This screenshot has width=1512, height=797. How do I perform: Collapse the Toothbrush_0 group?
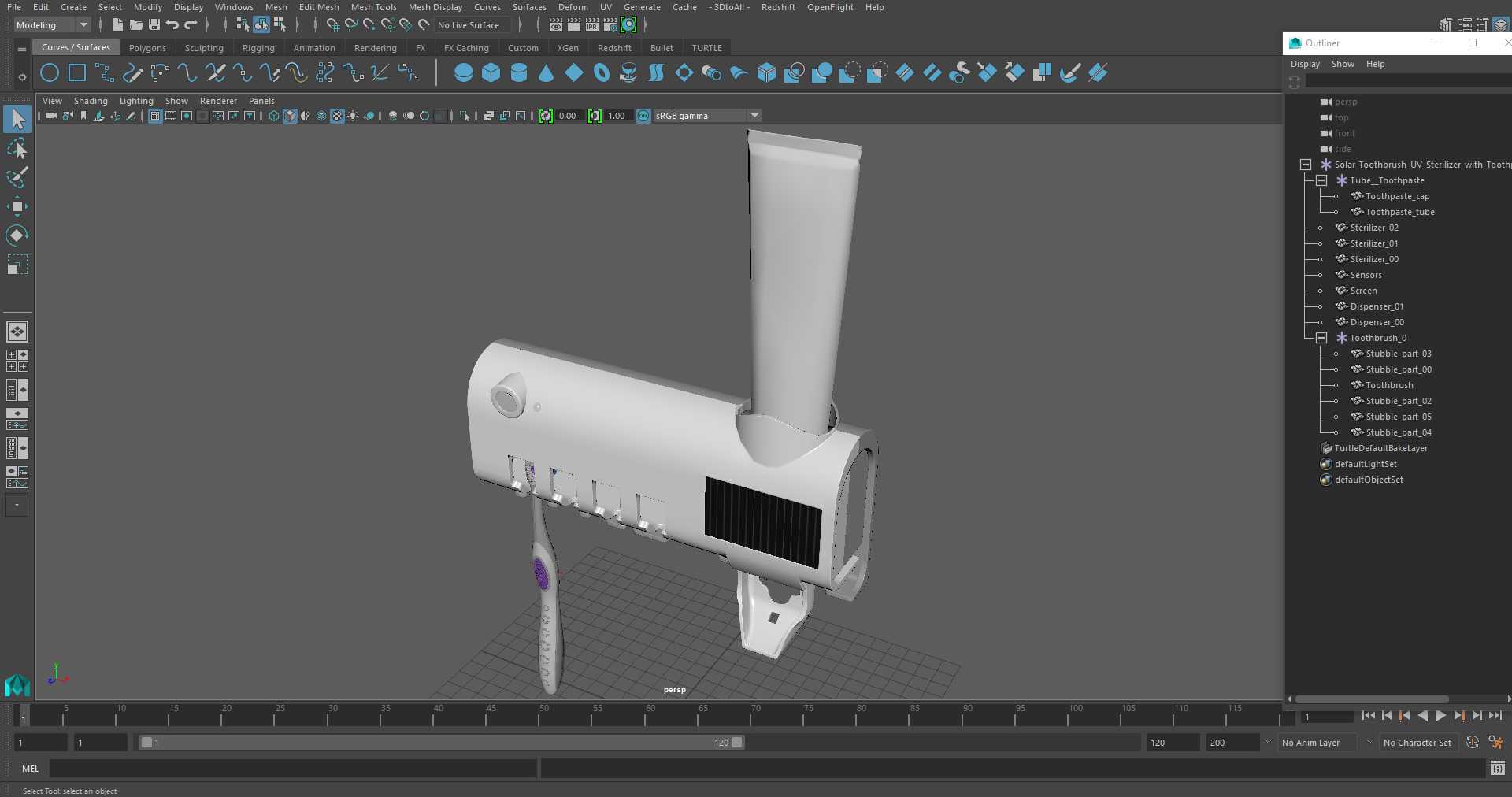tap(1321, 338)
